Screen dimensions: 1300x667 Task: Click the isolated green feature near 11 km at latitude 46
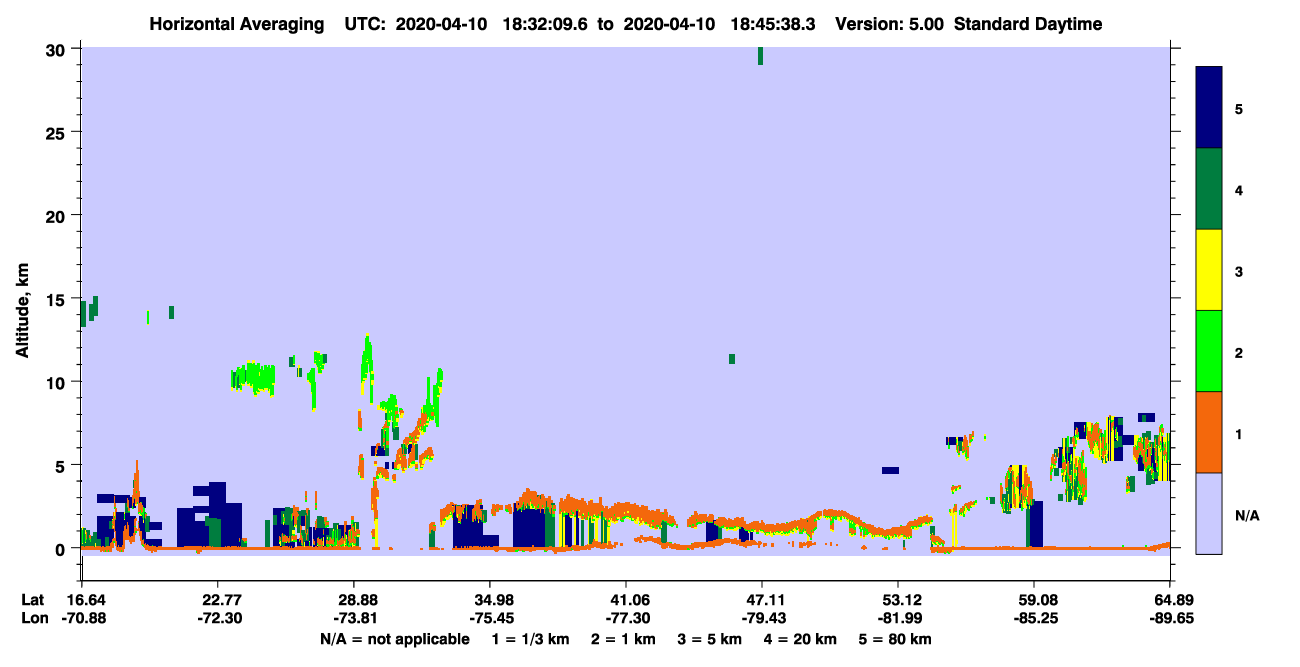(732, 359)
